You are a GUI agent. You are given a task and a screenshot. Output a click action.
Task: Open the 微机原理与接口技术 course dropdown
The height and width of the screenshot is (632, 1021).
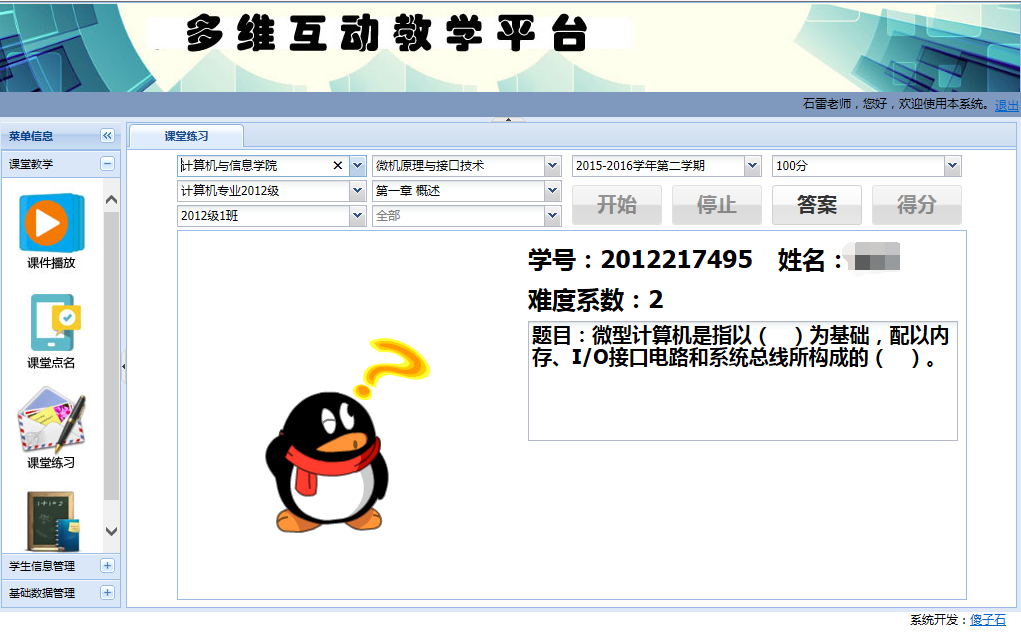[552, 165]
